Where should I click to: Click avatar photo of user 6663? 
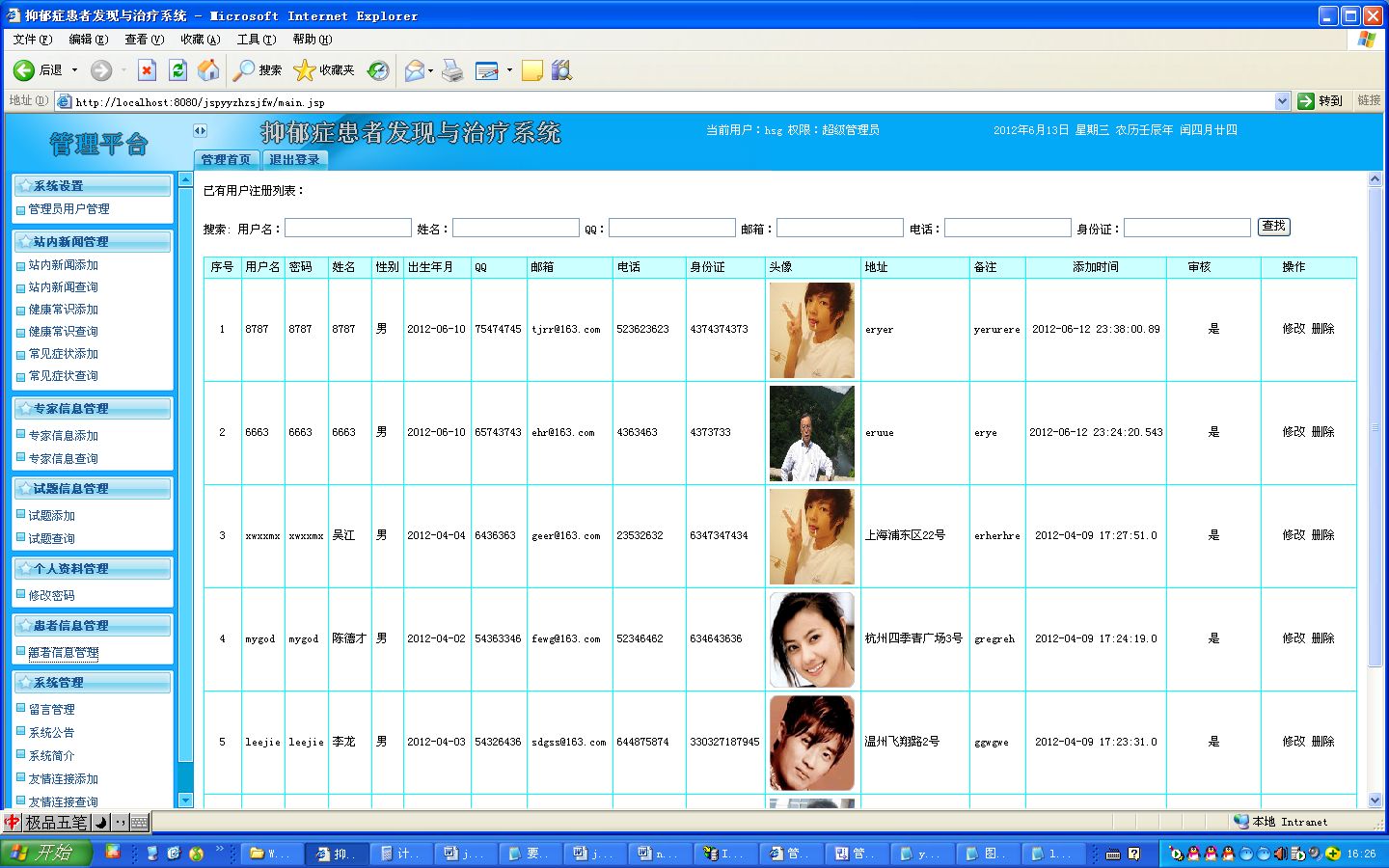(x=812, y=433)
